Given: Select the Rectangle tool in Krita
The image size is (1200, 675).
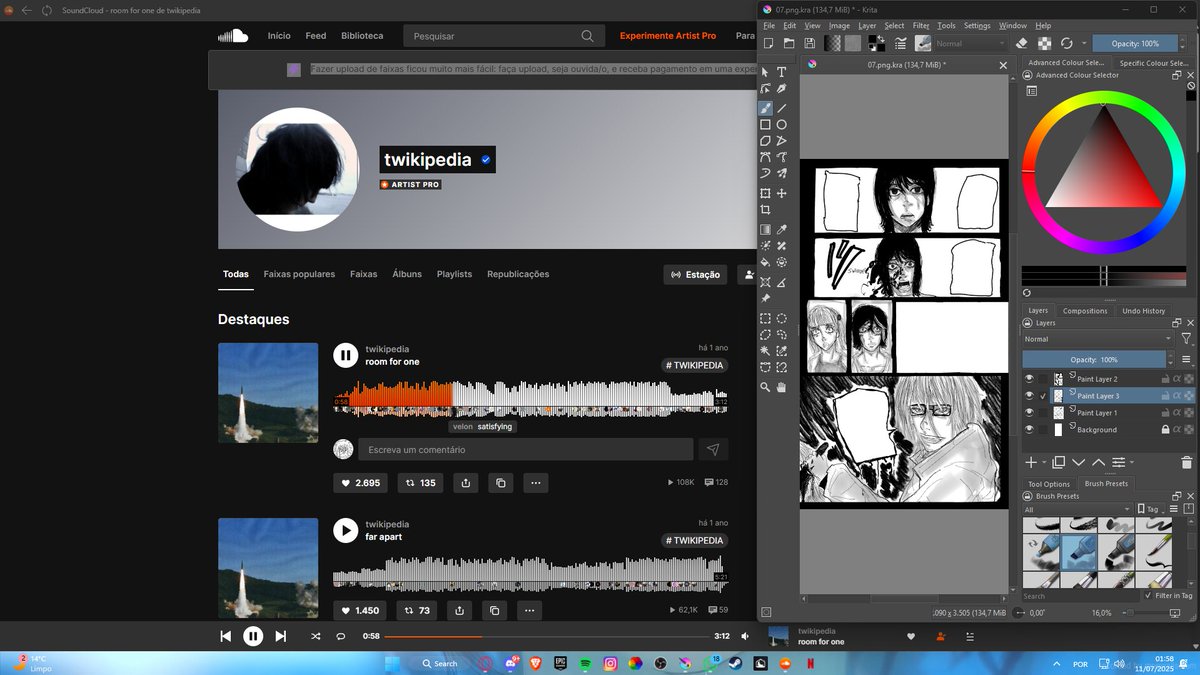Looking at the screenshot, I should 765,125.
